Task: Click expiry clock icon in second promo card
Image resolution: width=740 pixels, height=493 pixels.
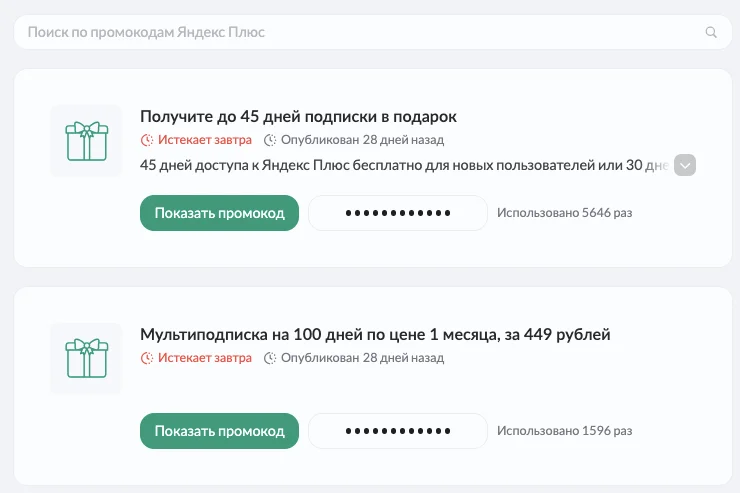Action: [x=147, y=357]
